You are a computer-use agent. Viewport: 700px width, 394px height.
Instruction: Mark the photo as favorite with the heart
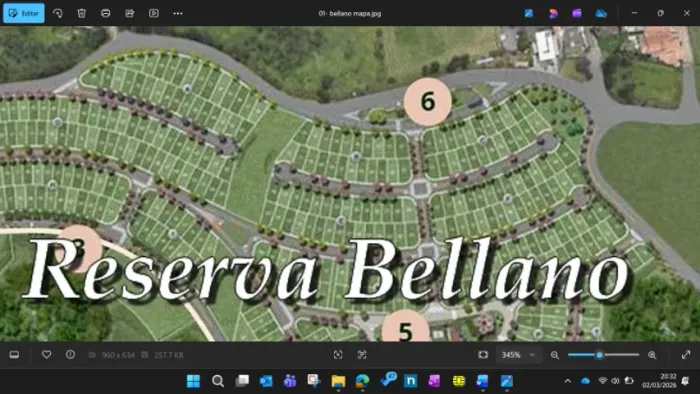point(46,355)
